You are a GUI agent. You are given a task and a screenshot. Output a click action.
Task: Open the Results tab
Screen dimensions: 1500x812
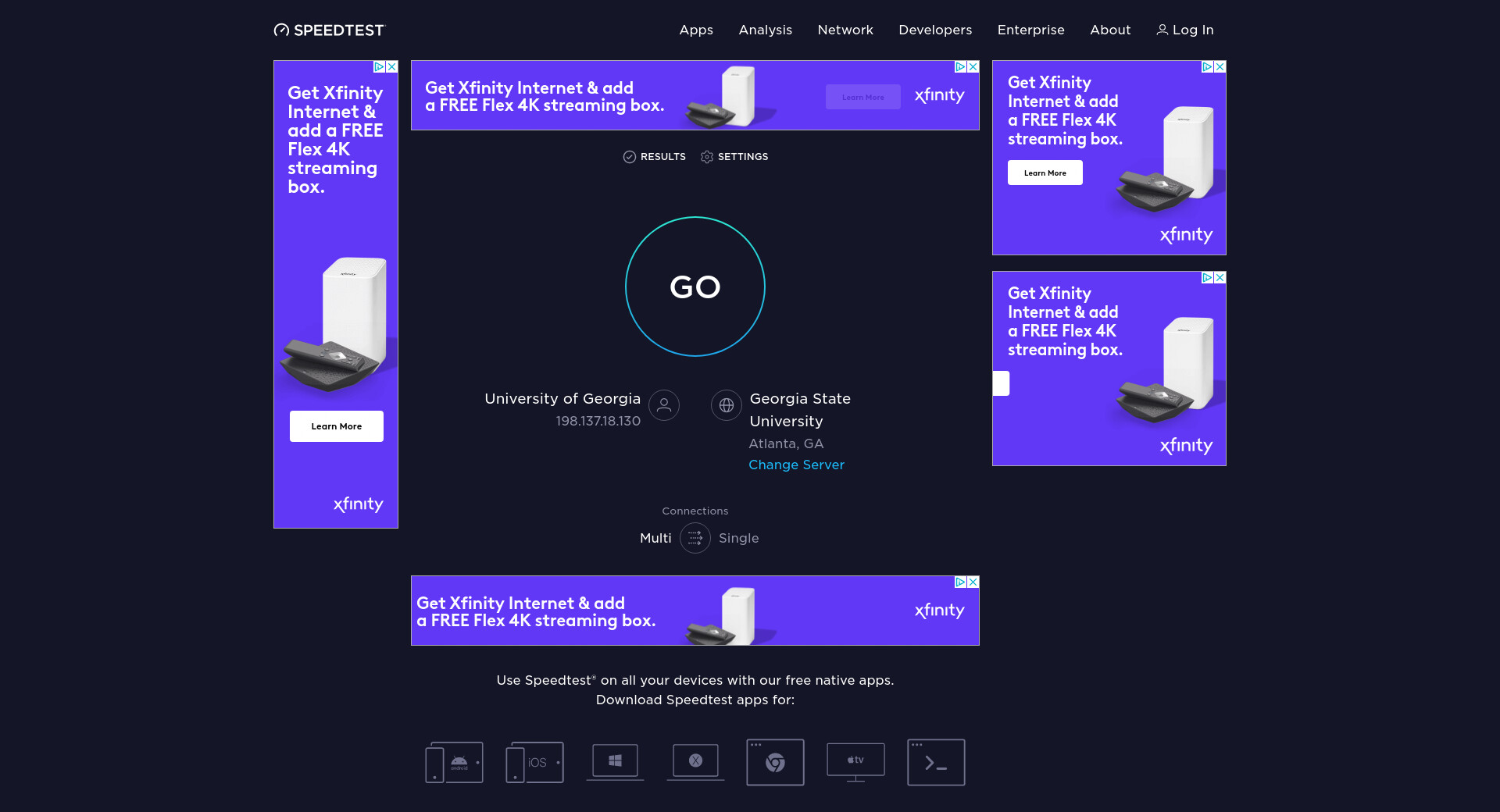tap(655, 157)
